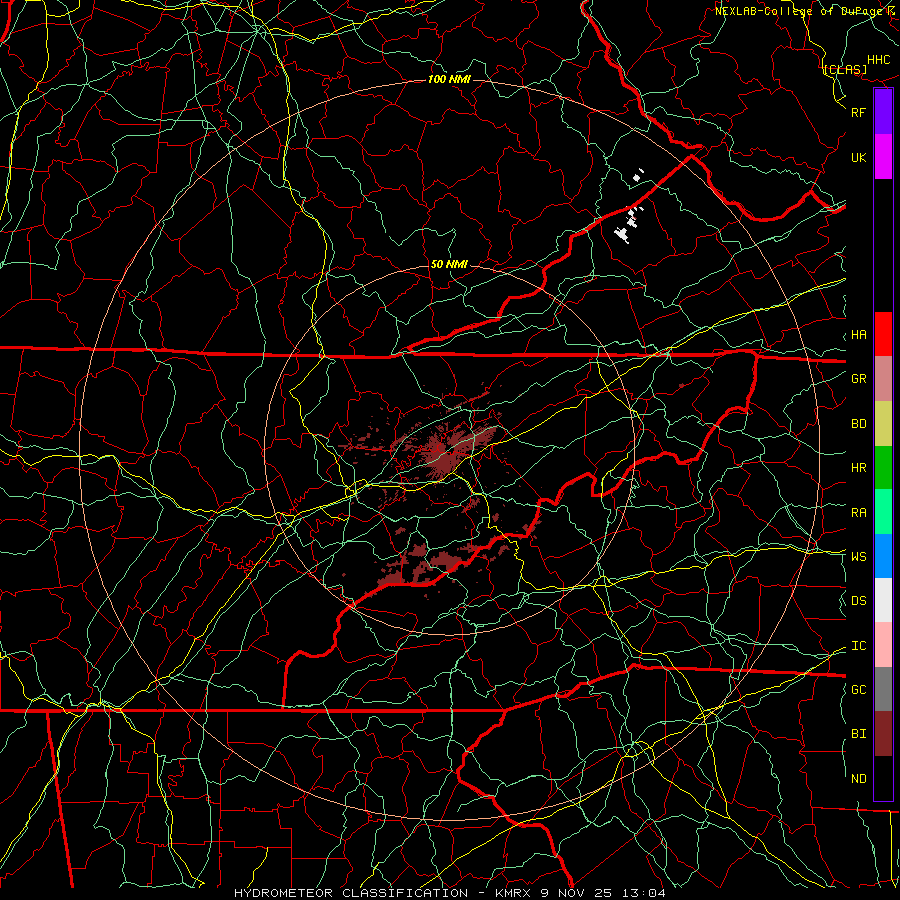Click the HA legend label
The width and height of the screenshot is (900, 900).
858,335
